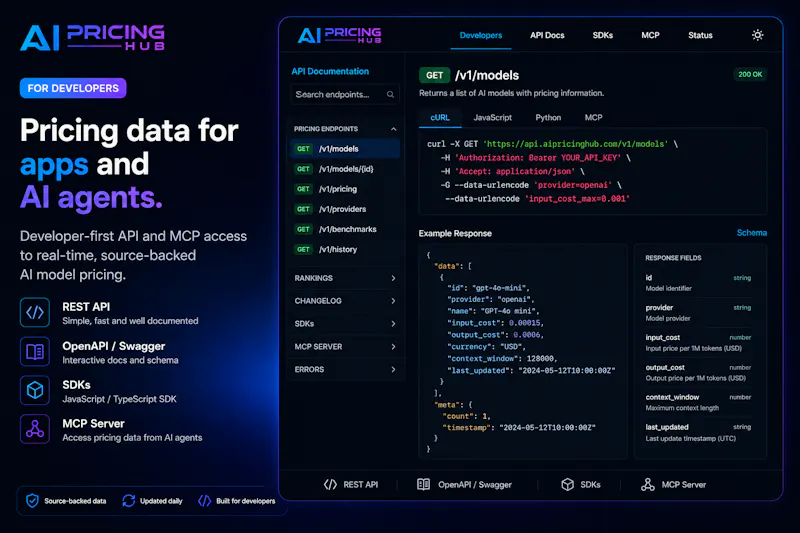Click the 'input_cost' response field row
Image resolution: width=800 pixels, height=533 pixels.
pos(698,343)
